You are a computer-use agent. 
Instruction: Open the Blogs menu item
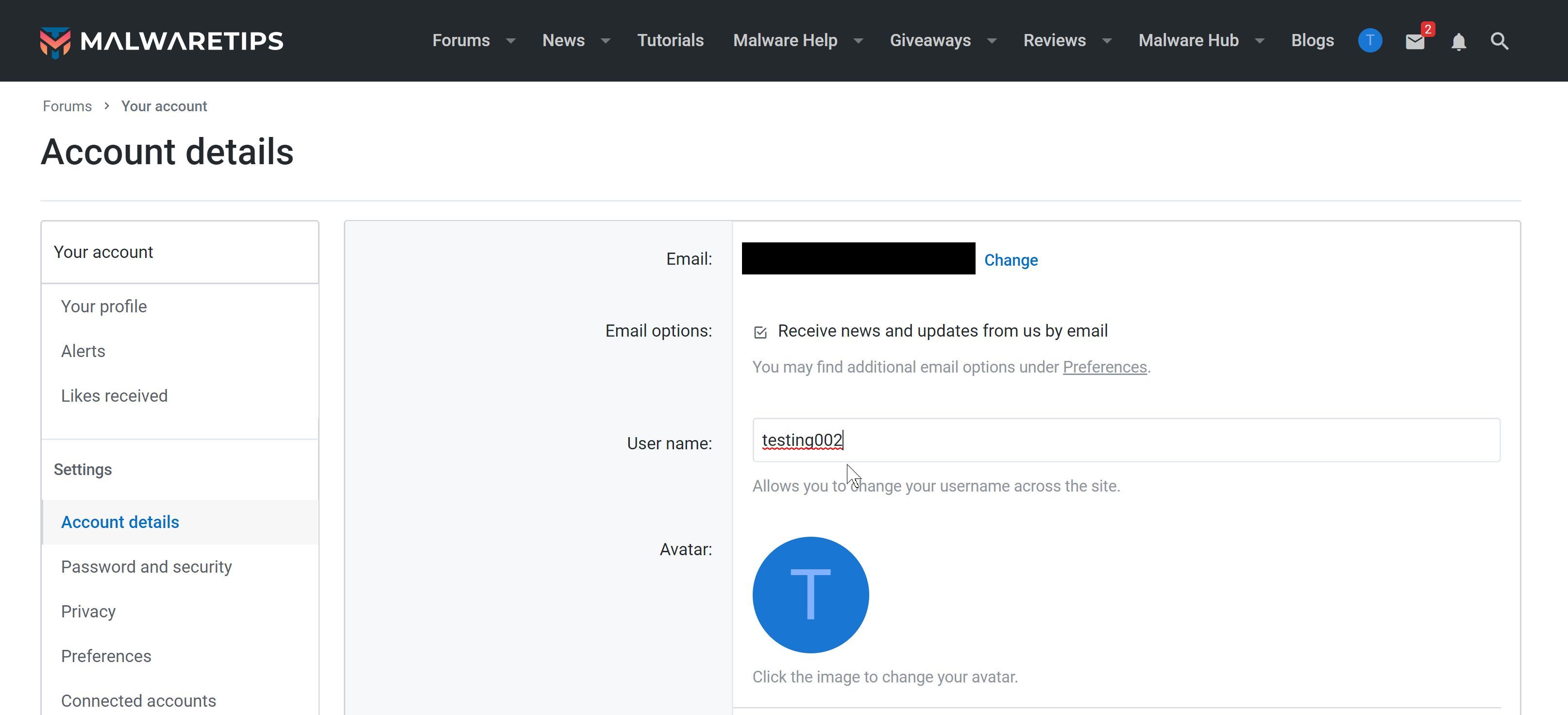click(x=1313, y=41)
